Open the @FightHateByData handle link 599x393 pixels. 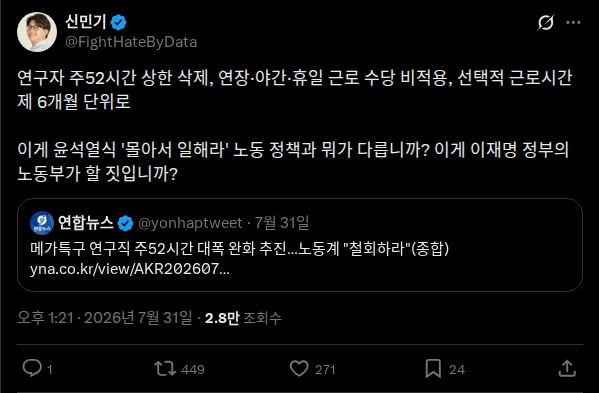(131, 42)
